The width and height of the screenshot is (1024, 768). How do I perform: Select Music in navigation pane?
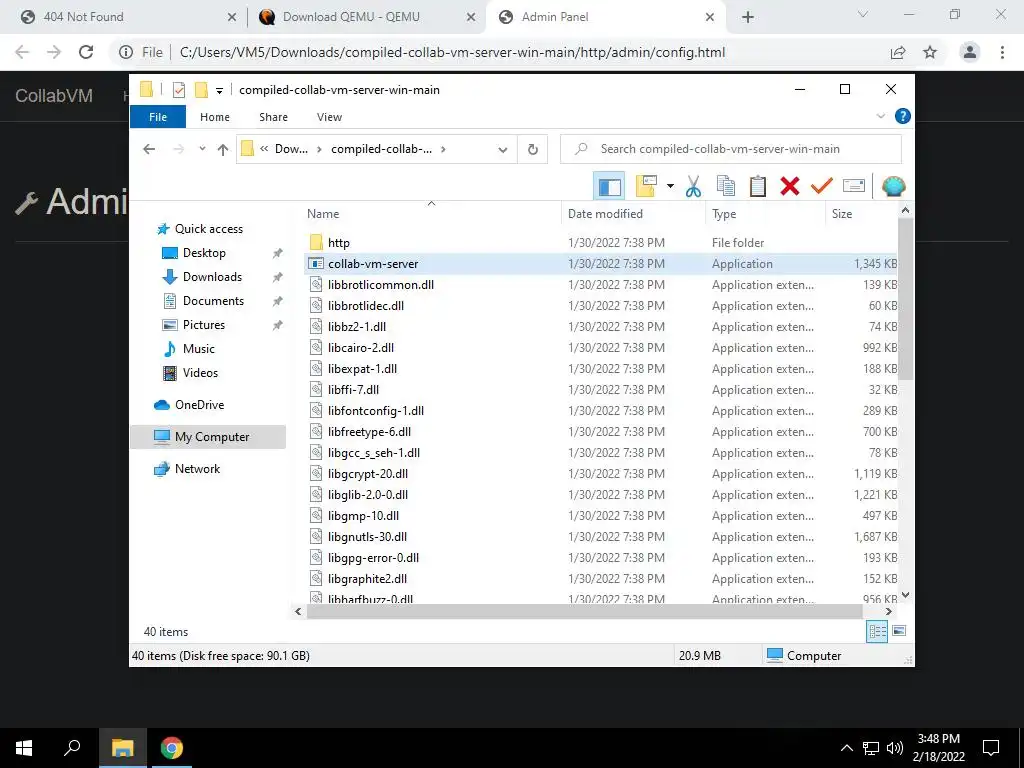[199, 349]
